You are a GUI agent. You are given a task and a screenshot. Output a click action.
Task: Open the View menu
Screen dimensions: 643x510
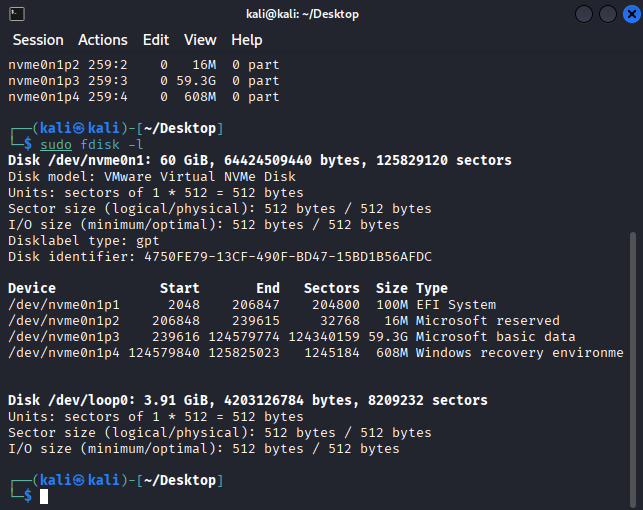coord(200,40)
